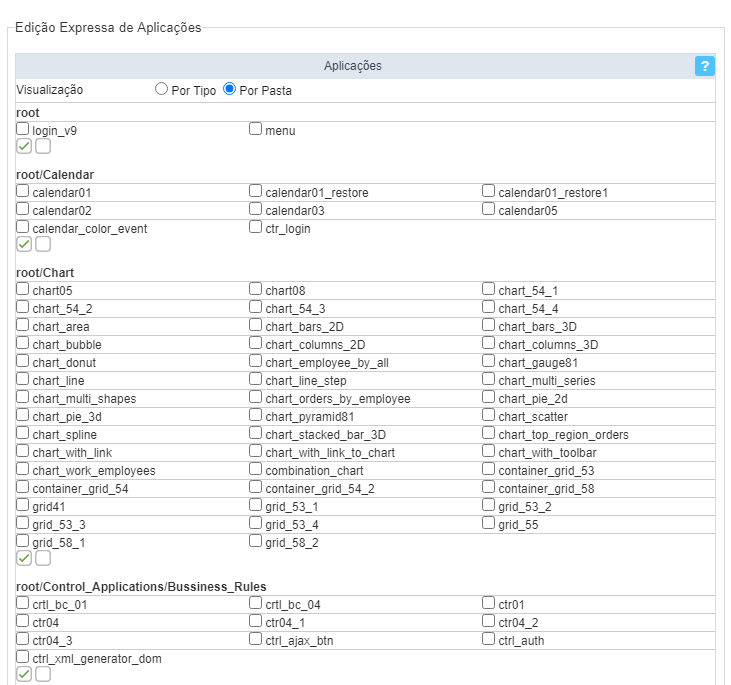
Task: Click the ctrl_xml_generator_dom label
Action: pos(96,659)
